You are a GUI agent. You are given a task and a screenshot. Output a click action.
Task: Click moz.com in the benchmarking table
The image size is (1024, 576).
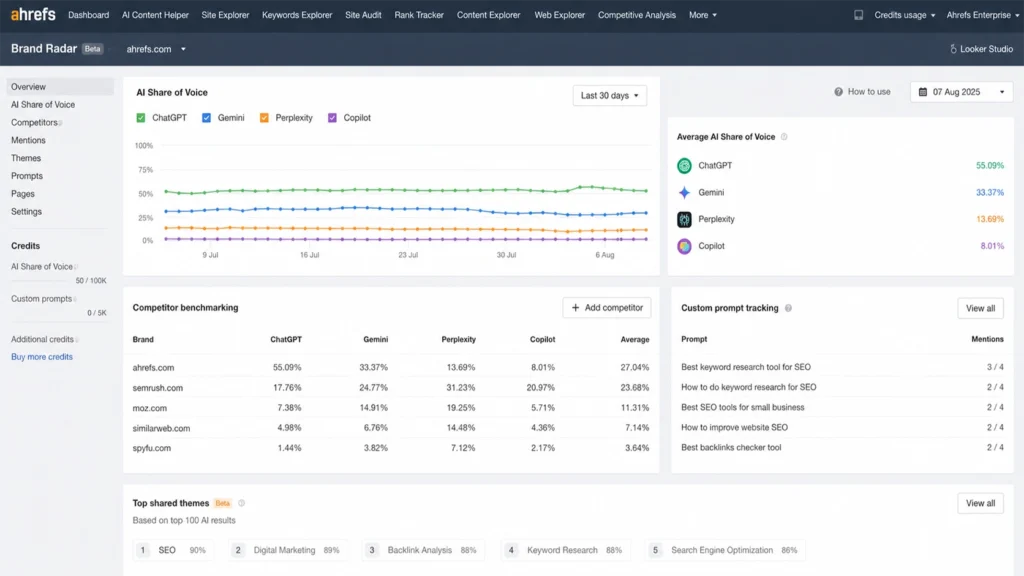pos(150,408)
